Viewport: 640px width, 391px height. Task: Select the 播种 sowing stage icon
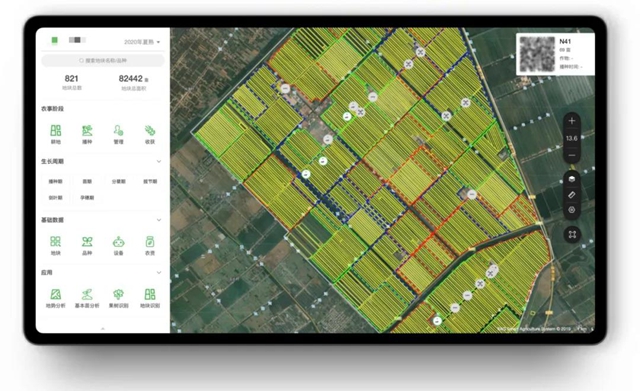tap(87, 131)
